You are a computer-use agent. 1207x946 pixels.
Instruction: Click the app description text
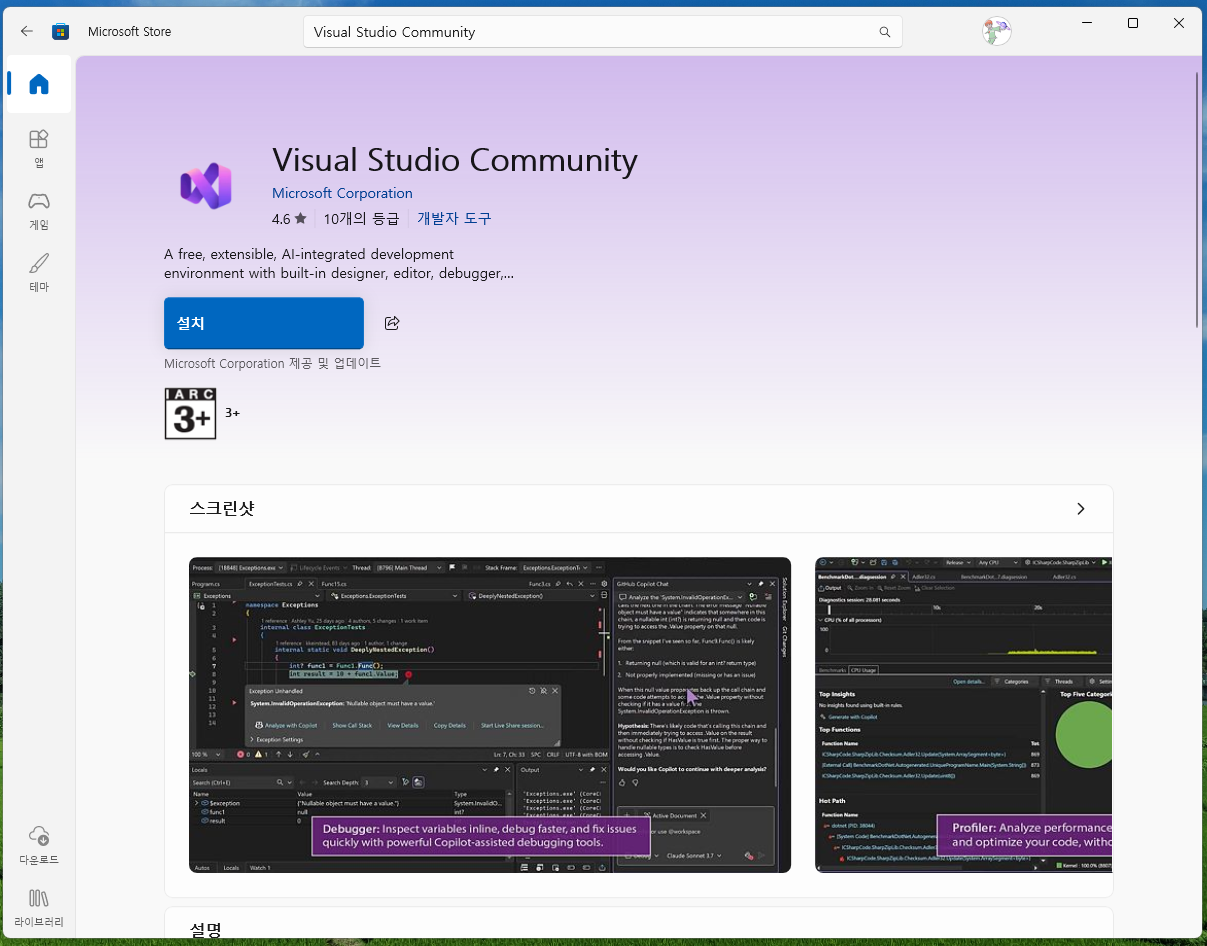coord(339,264)
